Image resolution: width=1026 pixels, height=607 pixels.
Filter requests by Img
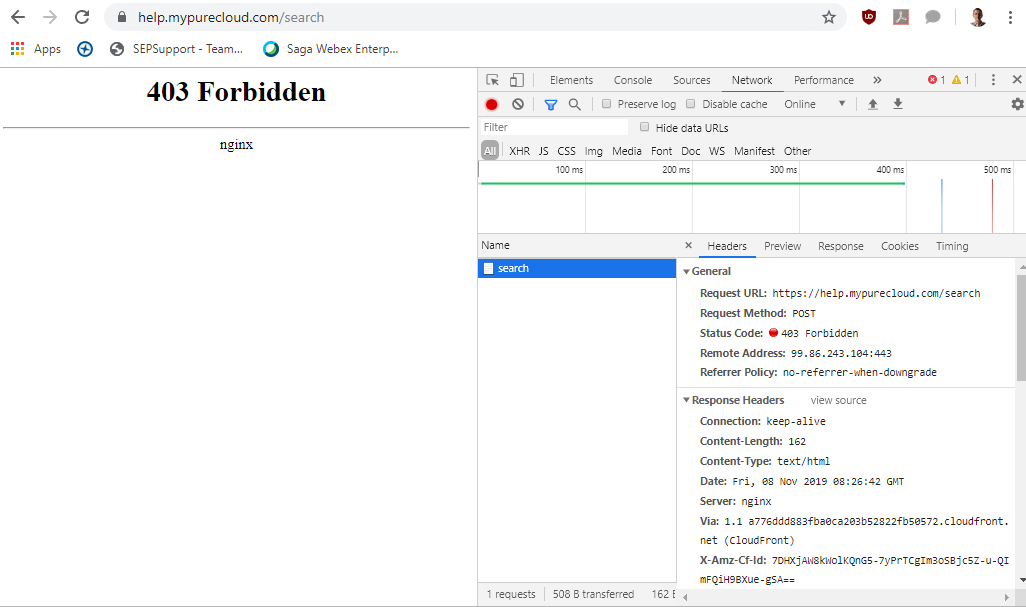coord(593,151)
